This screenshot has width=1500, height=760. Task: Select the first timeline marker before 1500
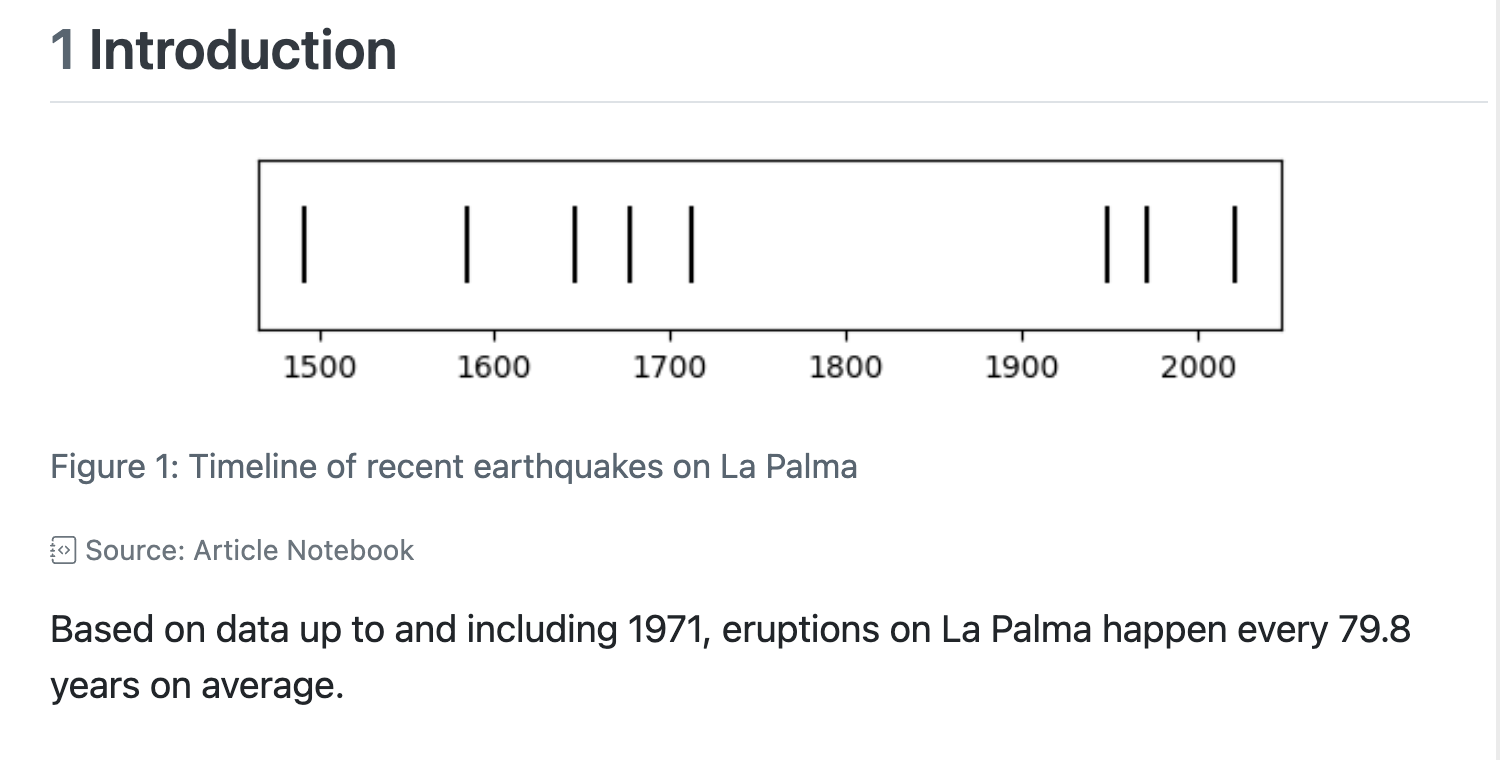click(303, 244)
